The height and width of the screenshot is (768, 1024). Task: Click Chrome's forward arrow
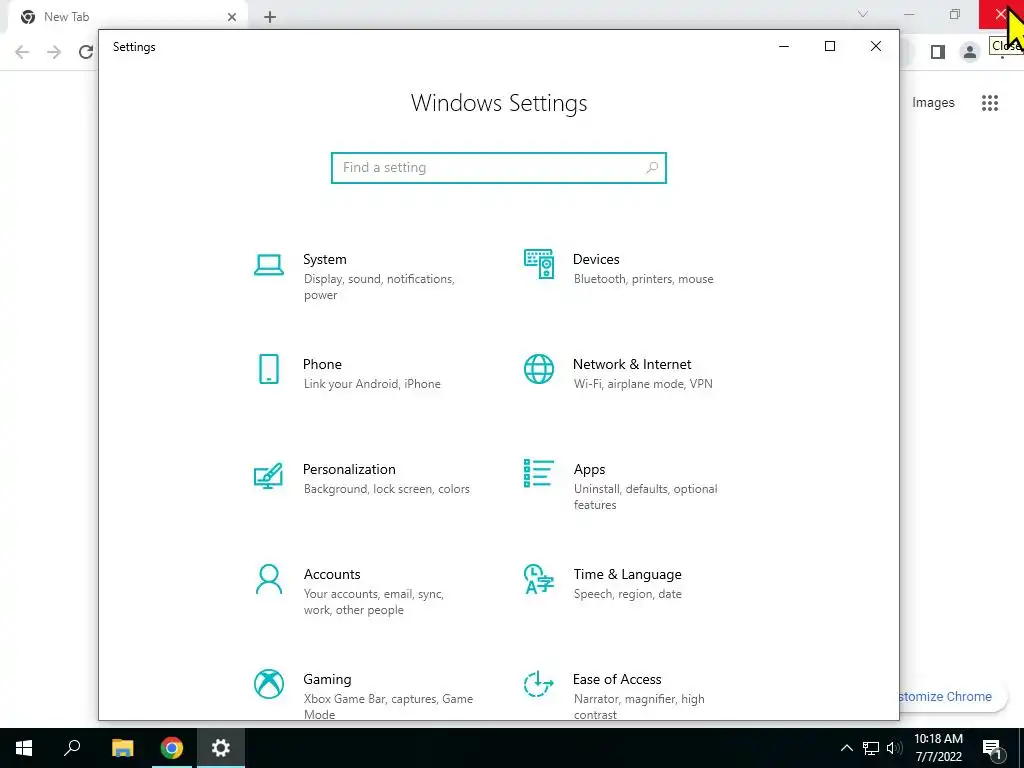54,52
